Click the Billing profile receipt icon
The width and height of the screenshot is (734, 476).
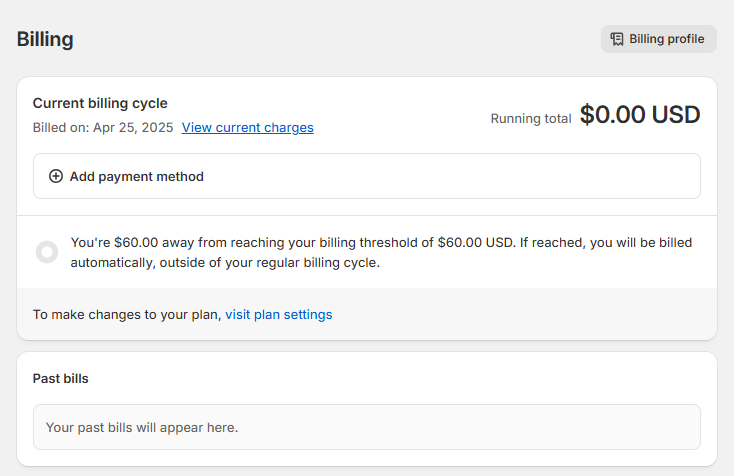(x=617, y=40)
